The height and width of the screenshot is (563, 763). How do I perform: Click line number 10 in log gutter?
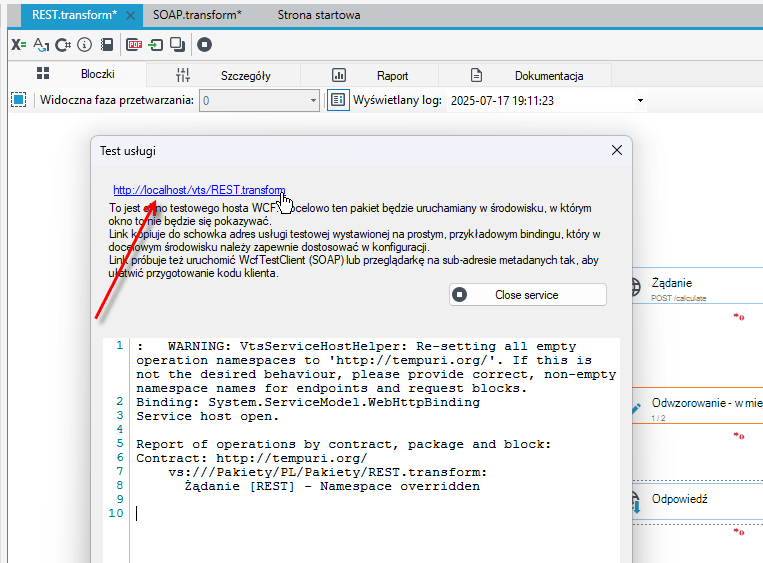click(x=116, y=513)
